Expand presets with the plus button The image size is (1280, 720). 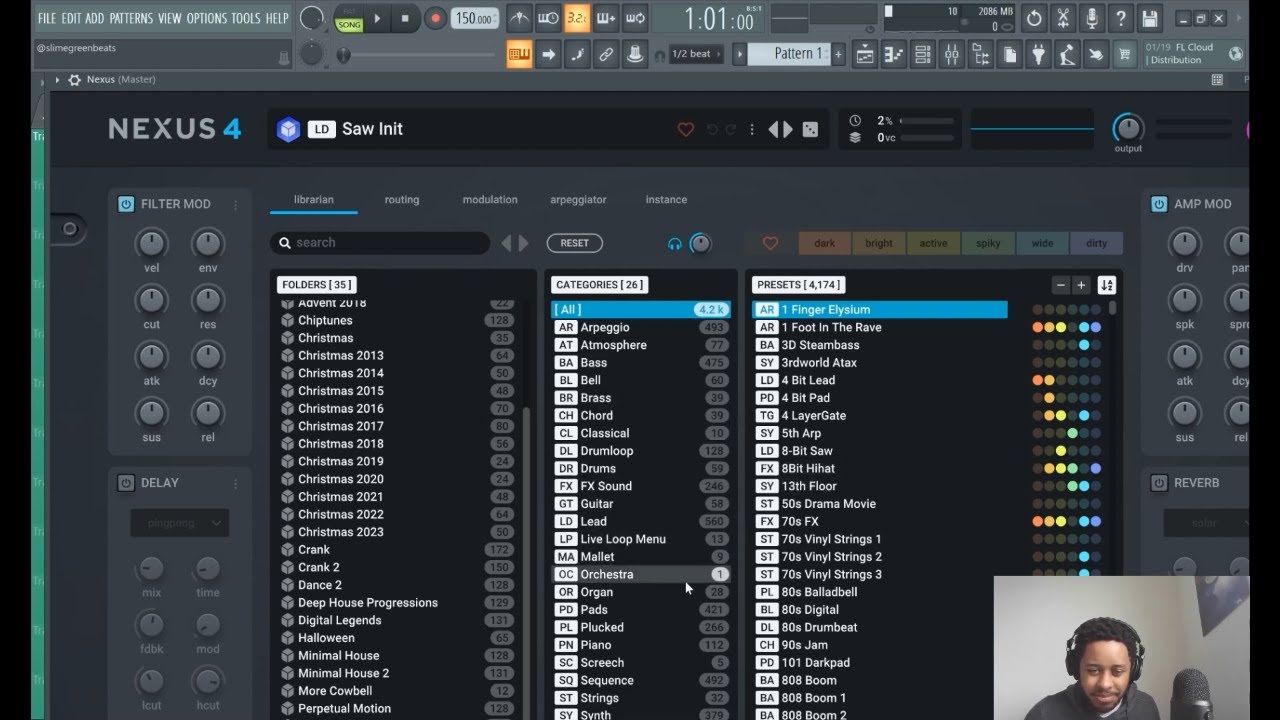[1081, 285]
